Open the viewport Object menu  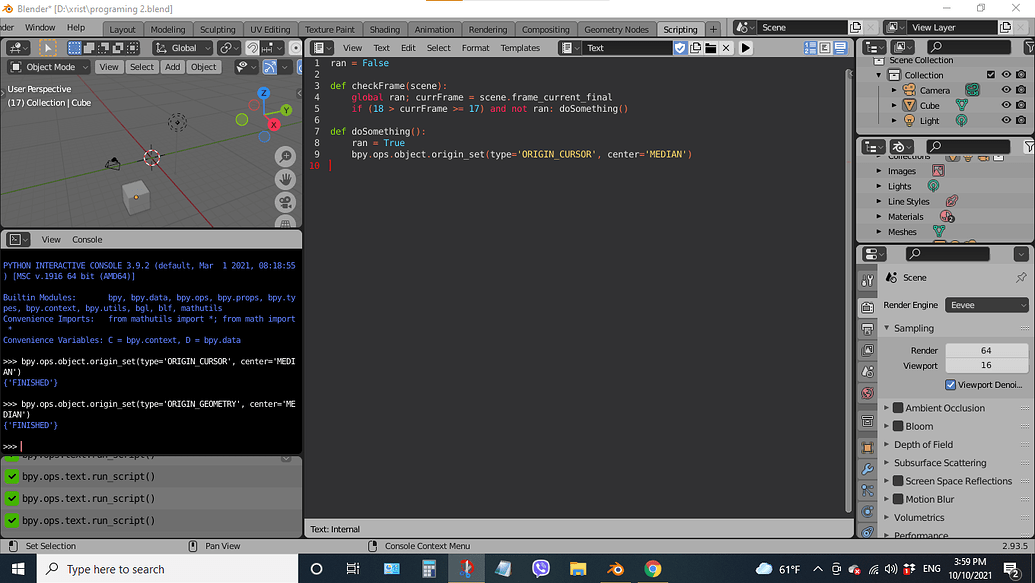(203, 67)
